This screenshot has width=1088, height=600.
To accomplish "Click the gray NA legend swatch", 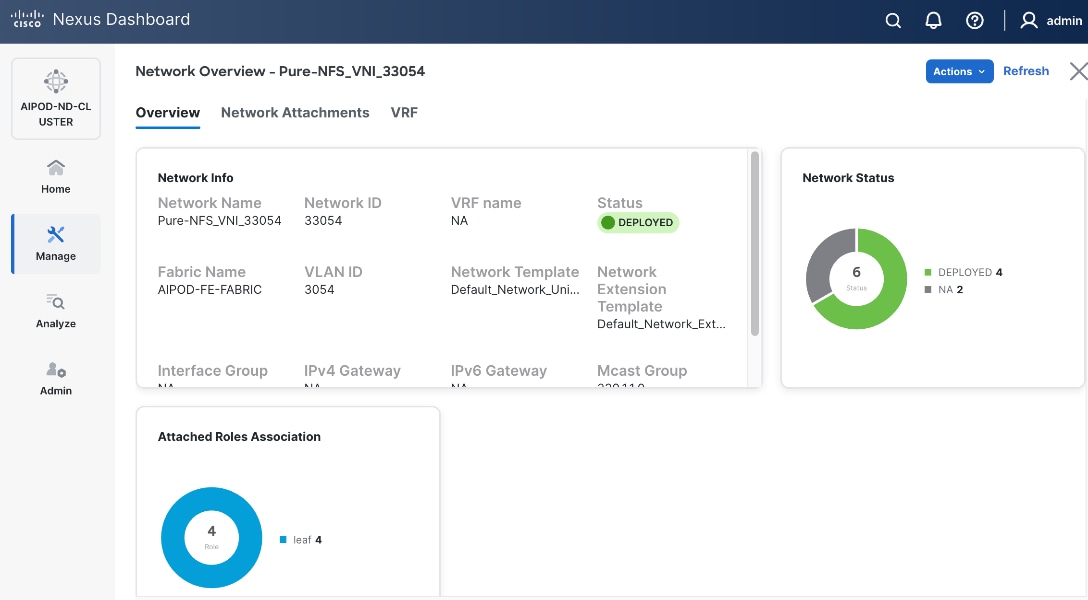I will point(928,288).
